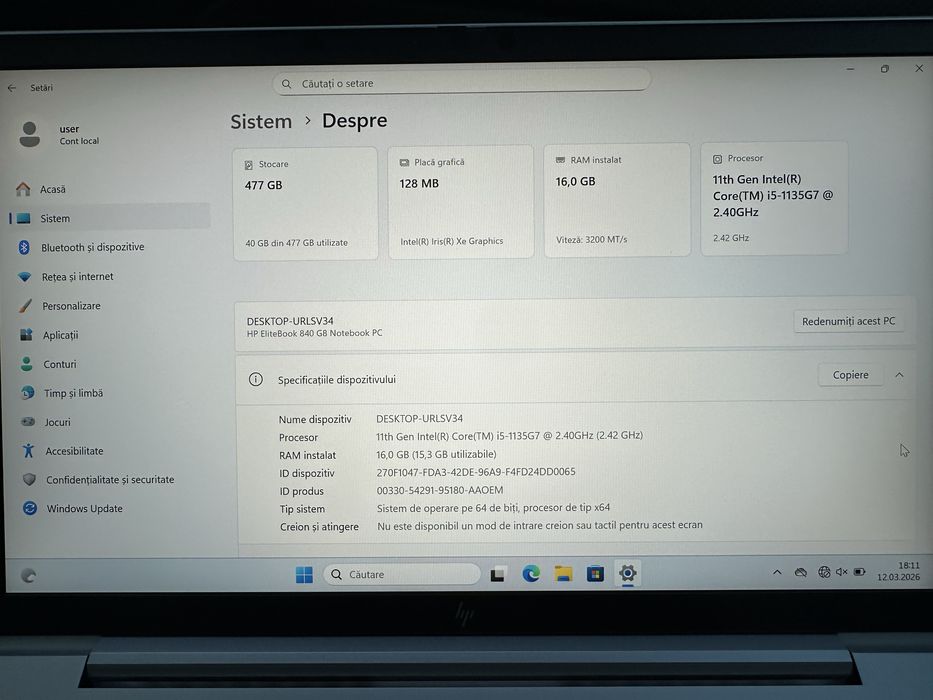The height and width of the screenshot is (700, 933).
Task: Click the battery tray icon
Action: coord(860,572)
